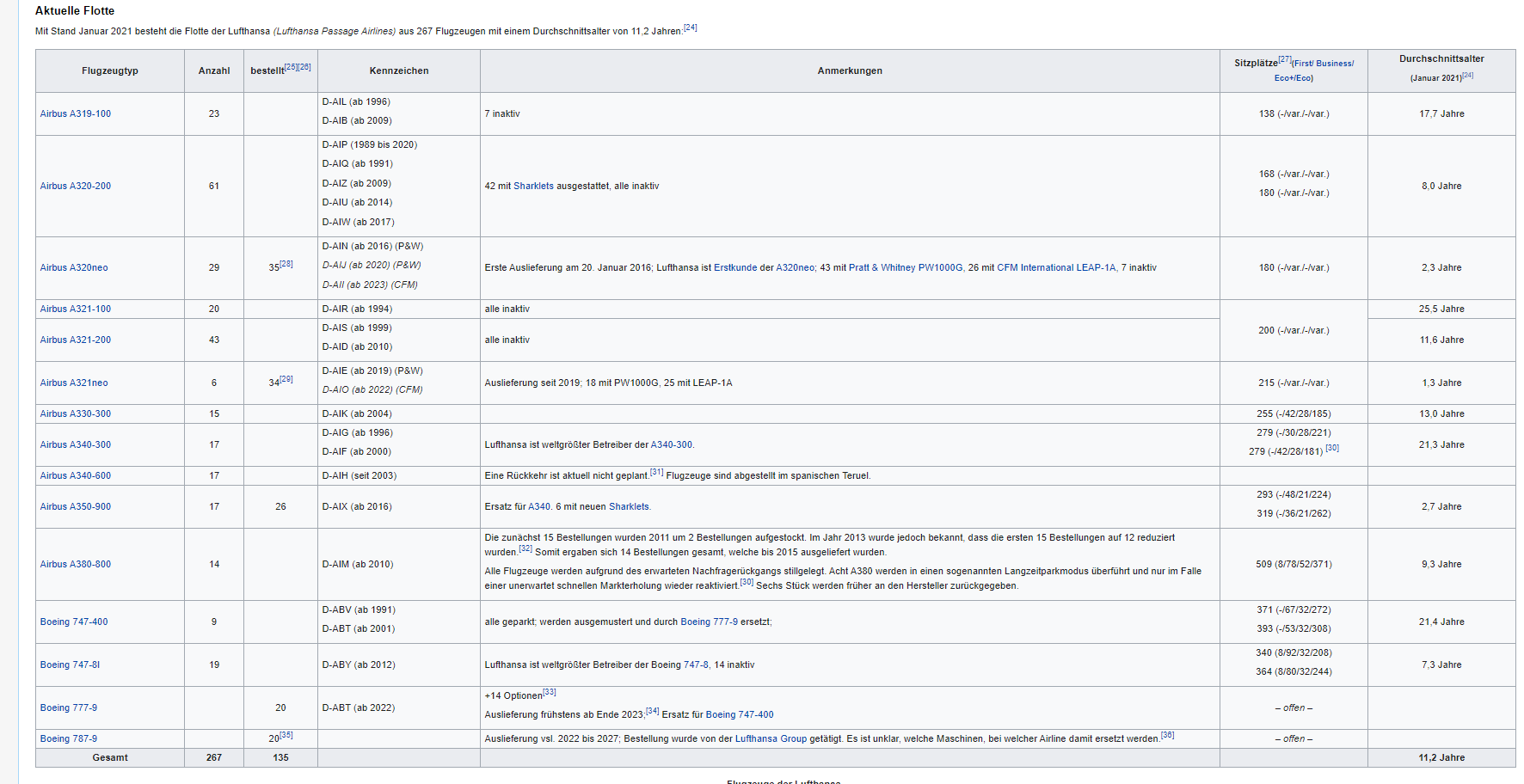The width and height of the screenshot is (1524, 784).
Task: Open Boeing 747-400 link in Flugzeugtyp column
Action: (74, 622)
